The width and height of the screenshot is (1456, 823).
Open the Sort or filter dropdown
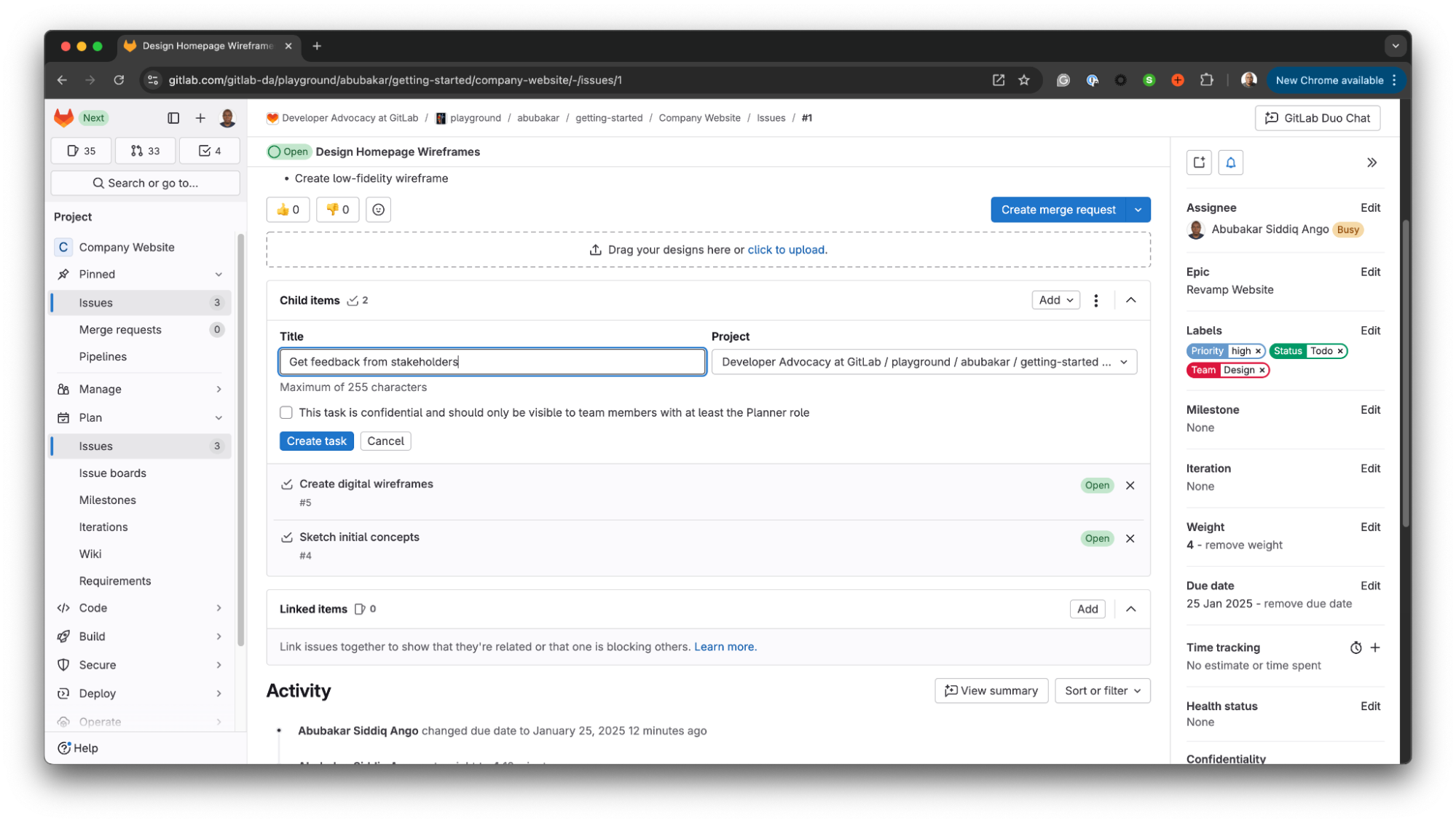click(1102, 690)
